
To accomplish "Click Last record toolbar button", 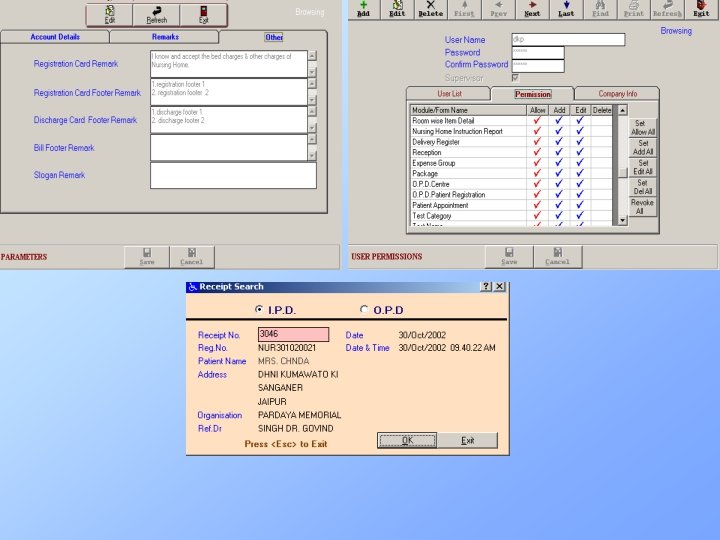I will coord(566,9).
